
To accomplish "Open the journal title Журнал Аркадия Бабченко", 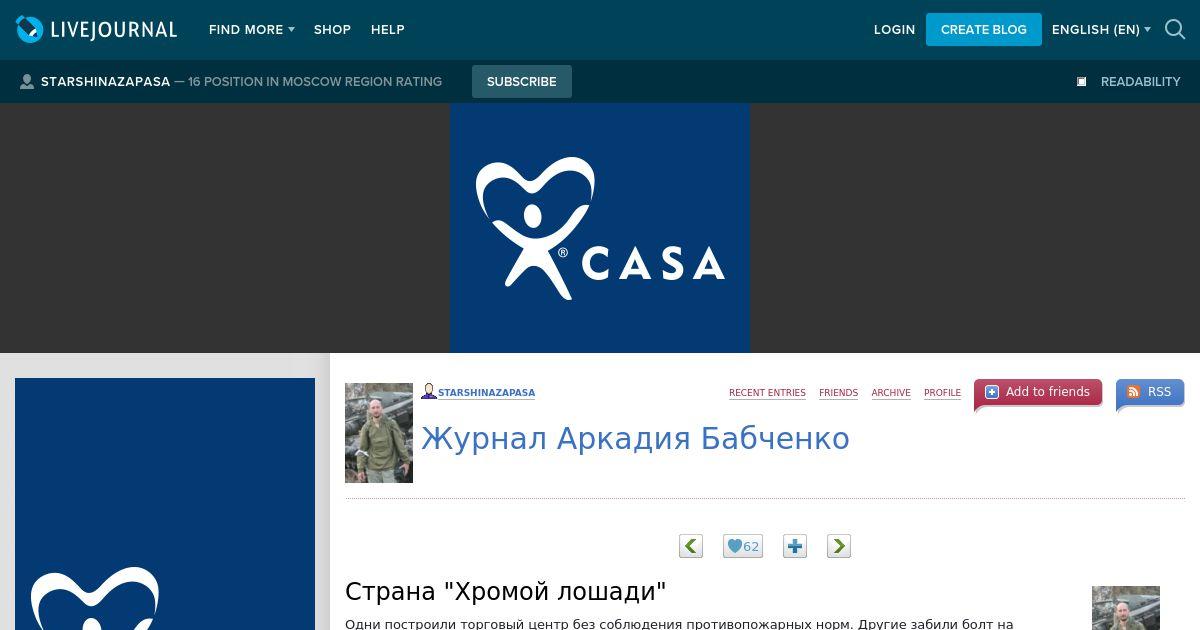I will point(635,438).
